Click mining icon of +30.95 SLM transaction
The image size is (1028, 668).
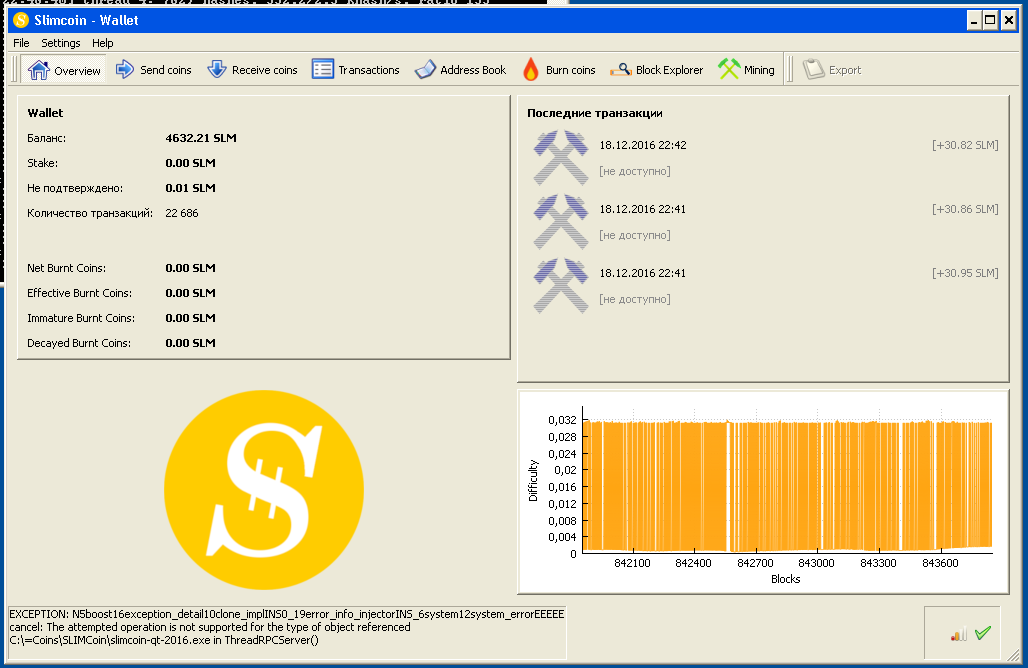pyautogui.click(x=561, y=285)
